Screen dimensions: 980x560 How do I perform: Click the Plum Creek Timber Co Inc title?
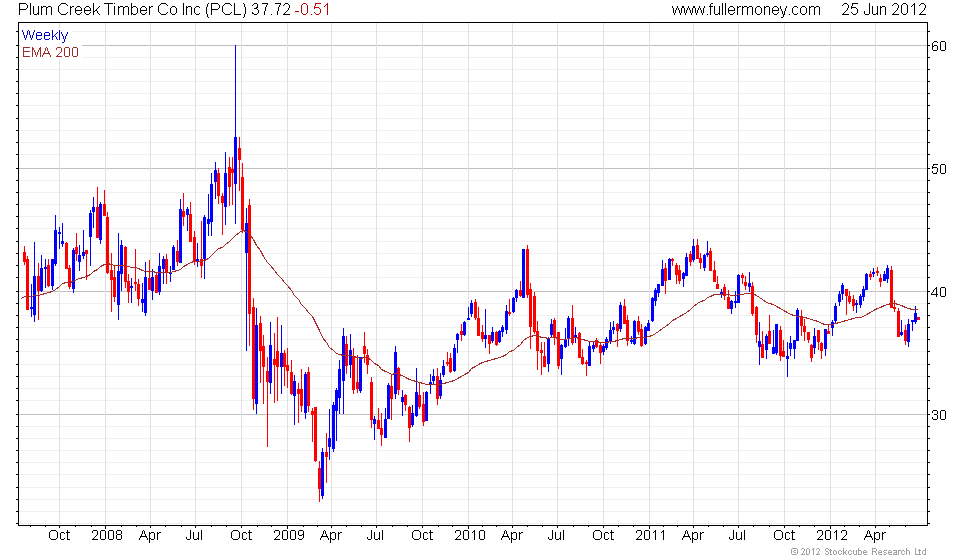click(134, 9)
